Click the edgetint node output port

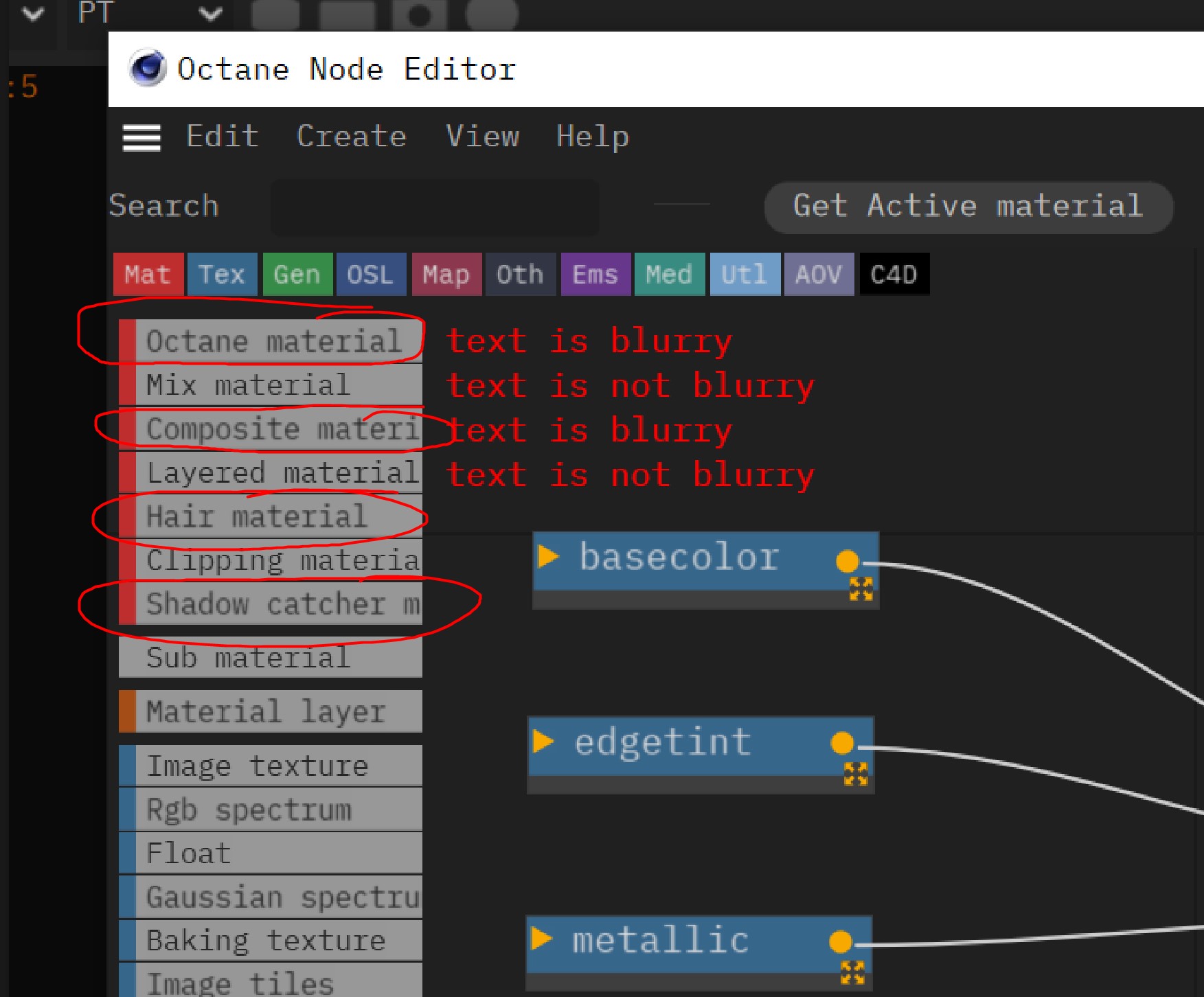[x=842, y=743]
